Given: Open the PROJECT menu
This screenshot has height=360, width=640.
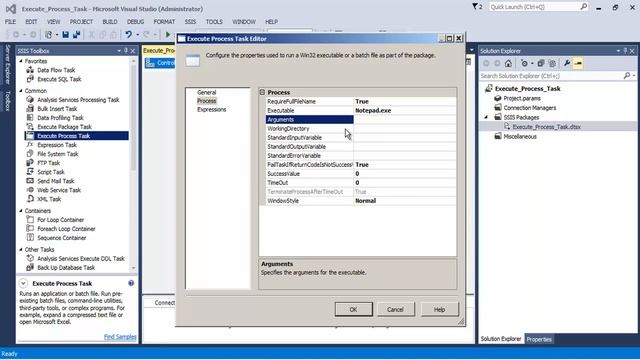Looking at the screenshot, I should [x=81, y=22].
